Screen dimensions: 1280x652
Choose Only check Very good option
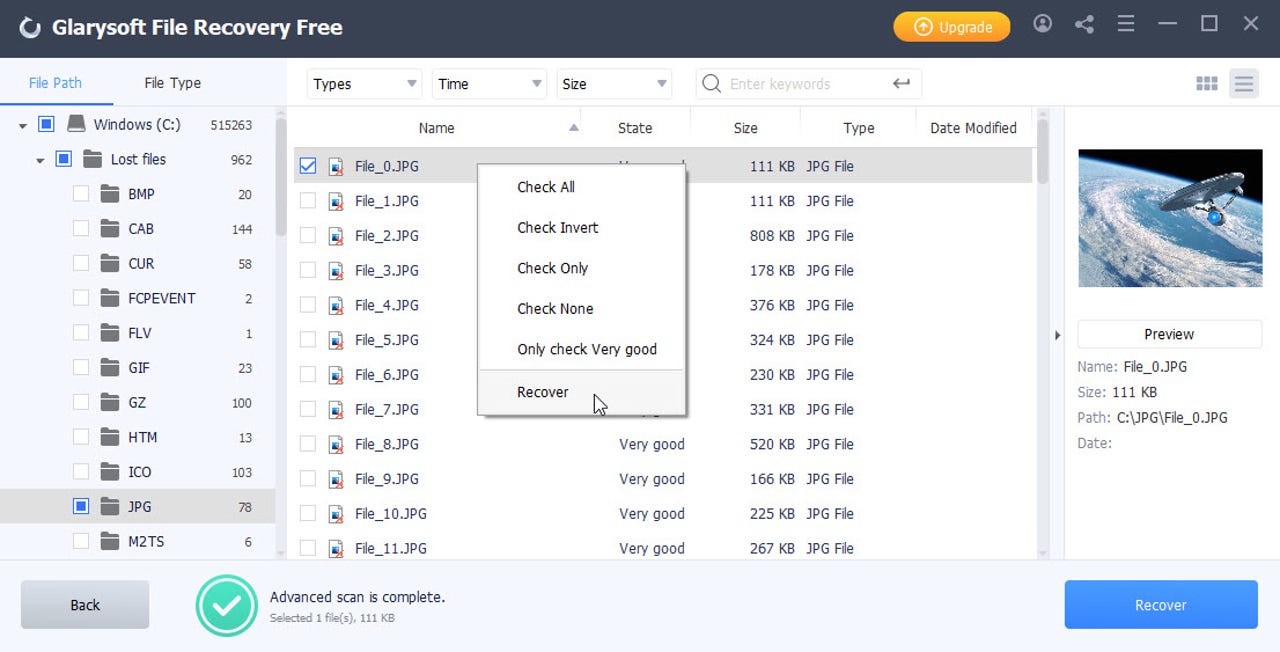581,349
